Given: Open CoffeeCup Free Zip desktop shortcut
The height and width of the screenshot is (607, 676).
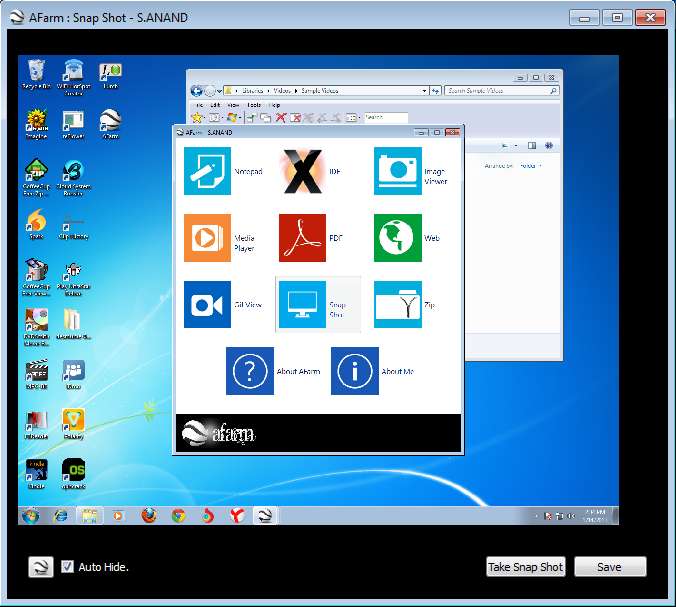Looking at the screenshot, I should click(36, 177).
